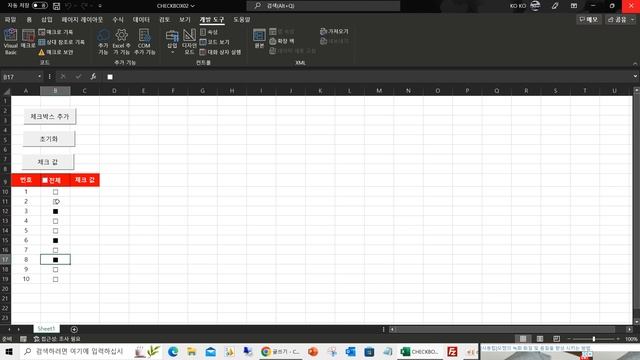Screen dimensions: 640x360
Task: Switch to the 페이지 레이아웃 tab
Action: [82, 20]
